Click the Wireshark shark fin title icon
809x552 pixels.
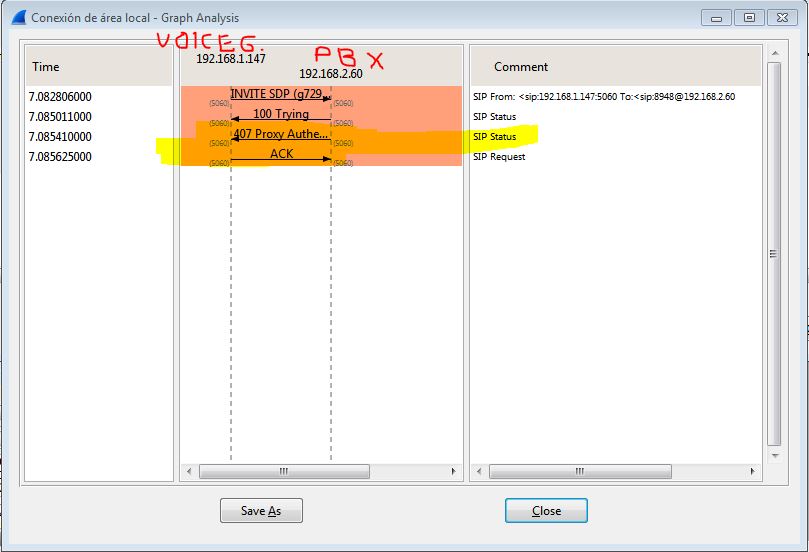point(19,17)
